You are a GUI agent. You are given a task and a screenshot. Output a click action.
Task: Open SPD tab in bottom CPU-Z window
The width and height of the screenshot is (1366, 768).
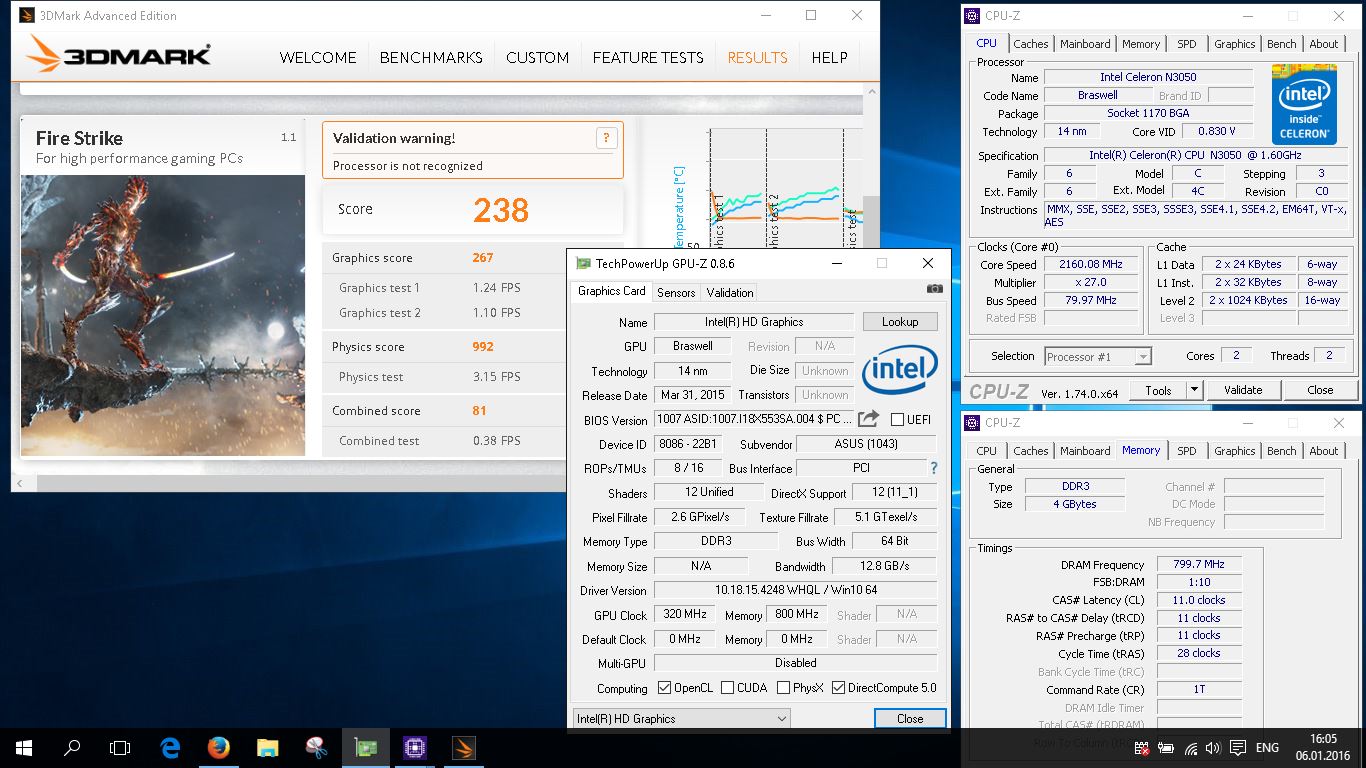[1187, 451]
